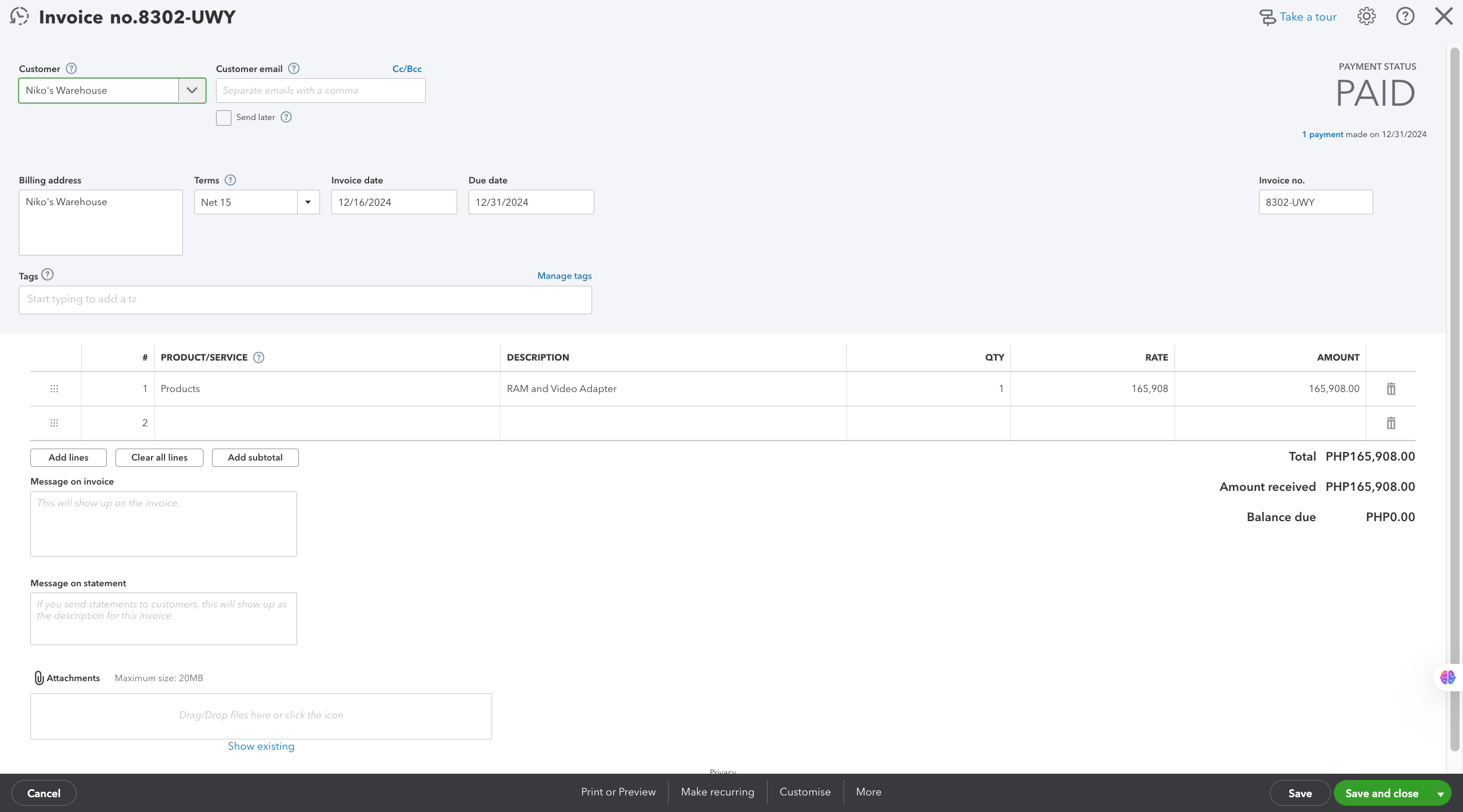1463x812 pixels.
Task: Expand Save and close arrow options
Action: pyautogui.click(x=1441, y=794)
